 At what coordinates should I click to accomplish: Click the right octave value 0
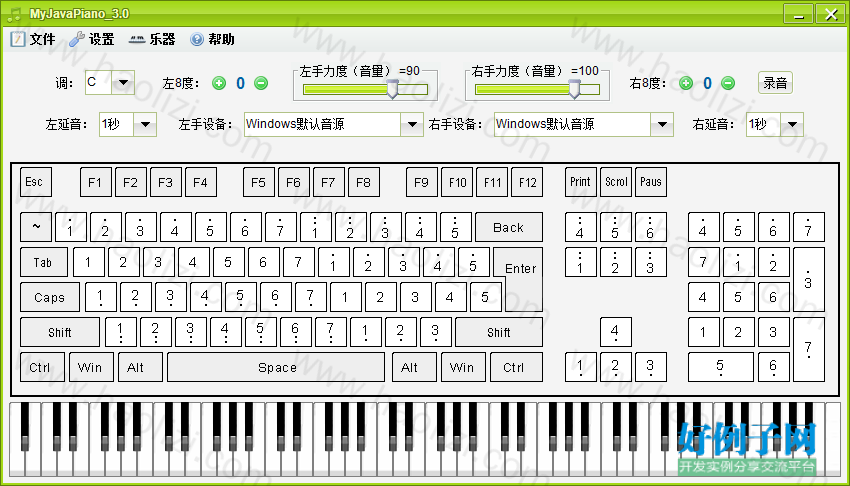[x=707, y=83]
